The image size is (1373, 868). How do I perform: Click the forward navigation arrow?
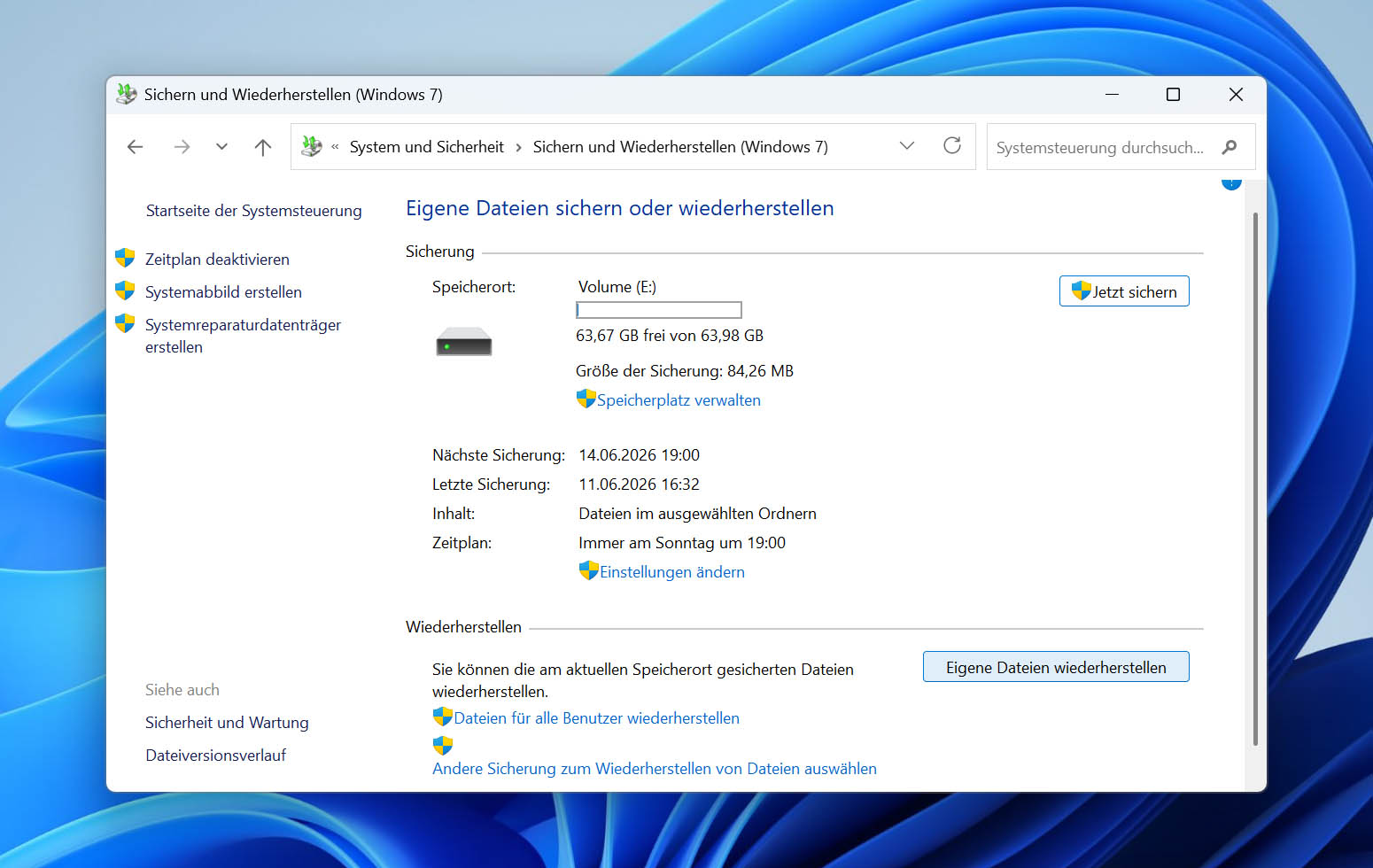(182, 147)
